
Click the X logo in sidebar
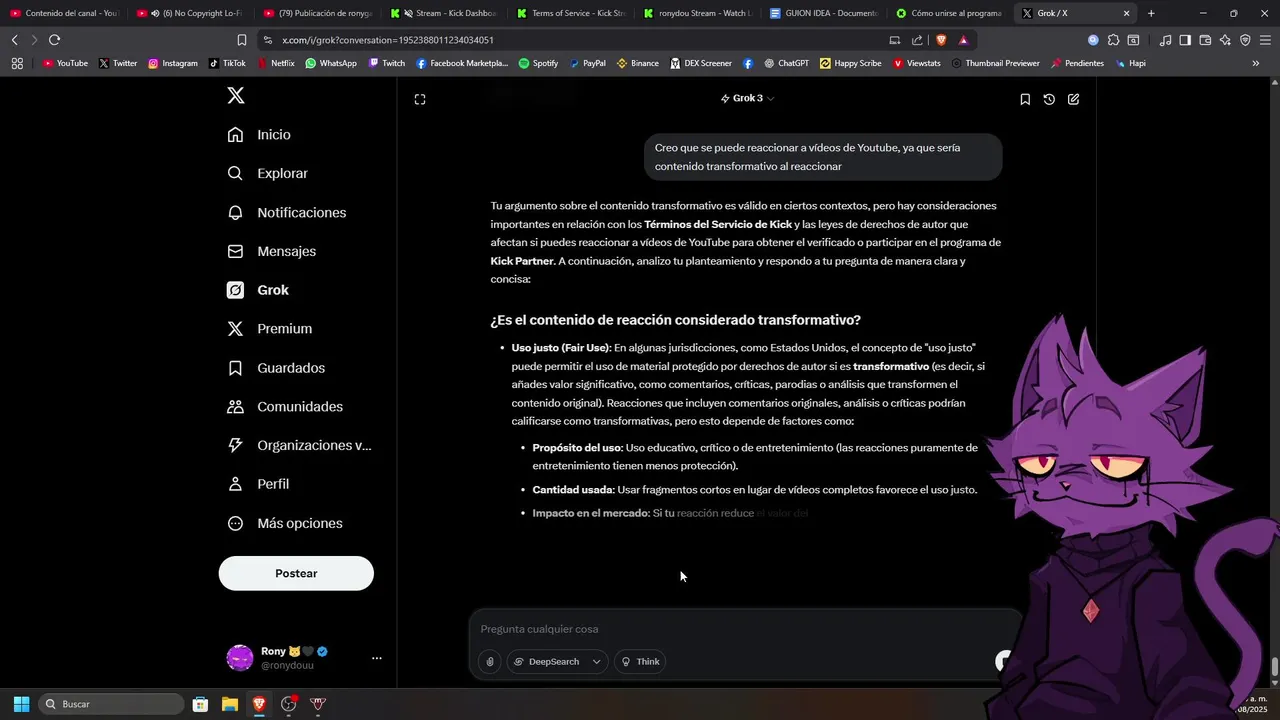[x=236, y=96]
